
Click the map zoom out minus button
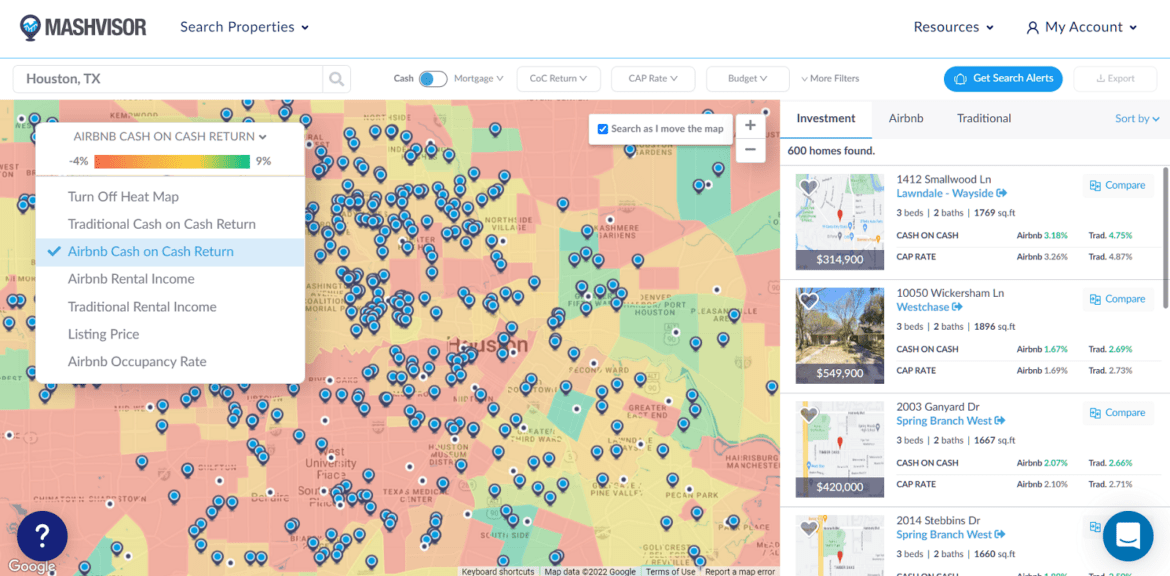pyautogui.click(x=749, y=151)
